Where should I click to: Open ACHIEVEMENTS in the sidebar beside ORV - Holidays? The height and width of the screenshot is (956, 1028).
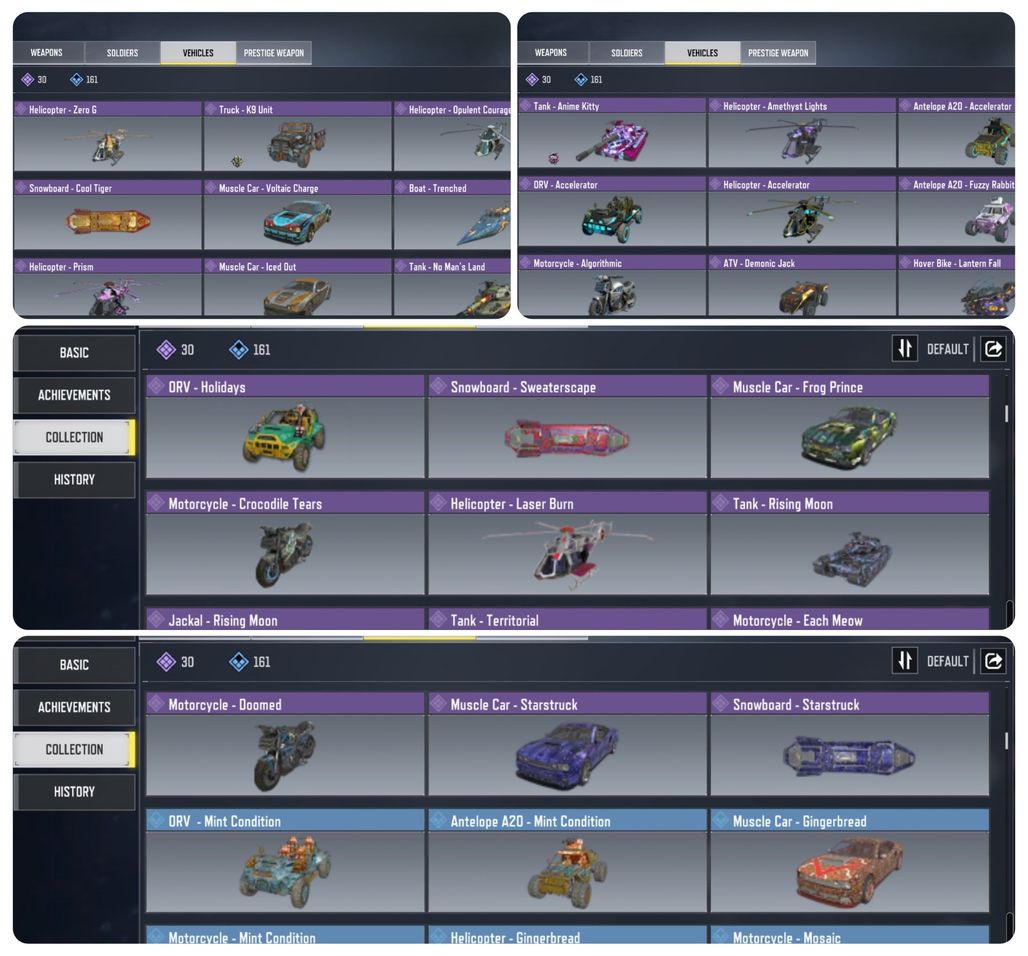point(74,395)
